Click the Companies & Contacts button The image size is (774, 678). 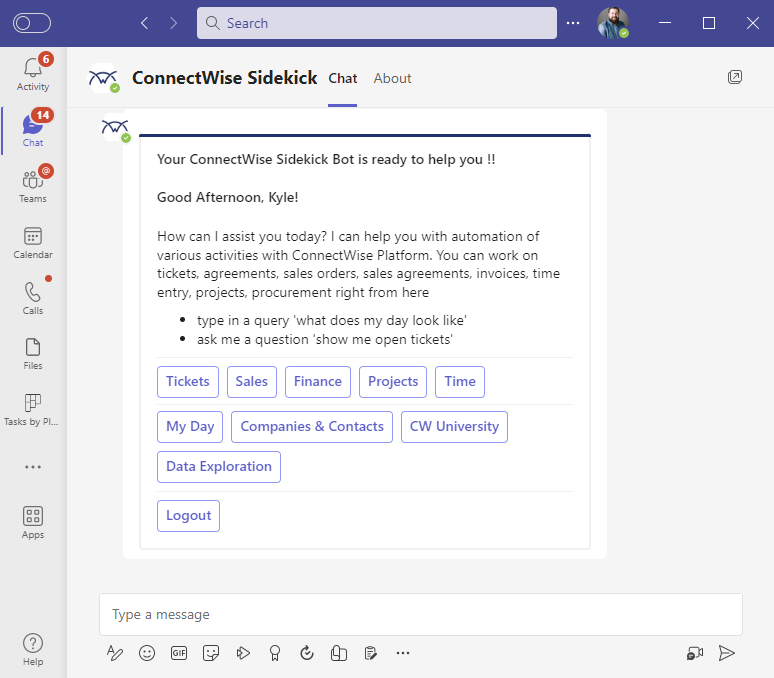click(x=312, y=427)
